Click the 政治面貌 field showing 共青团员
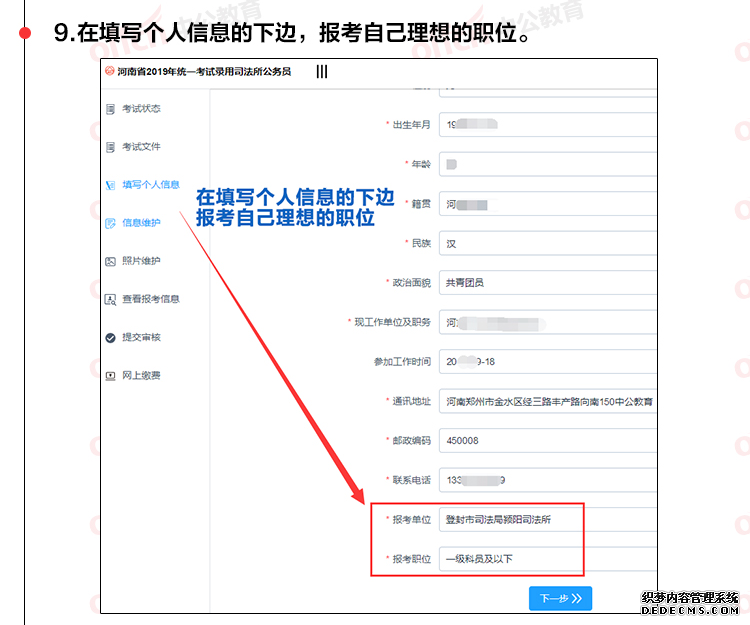This screenshot has height=625, width=750. pos(548,283)
